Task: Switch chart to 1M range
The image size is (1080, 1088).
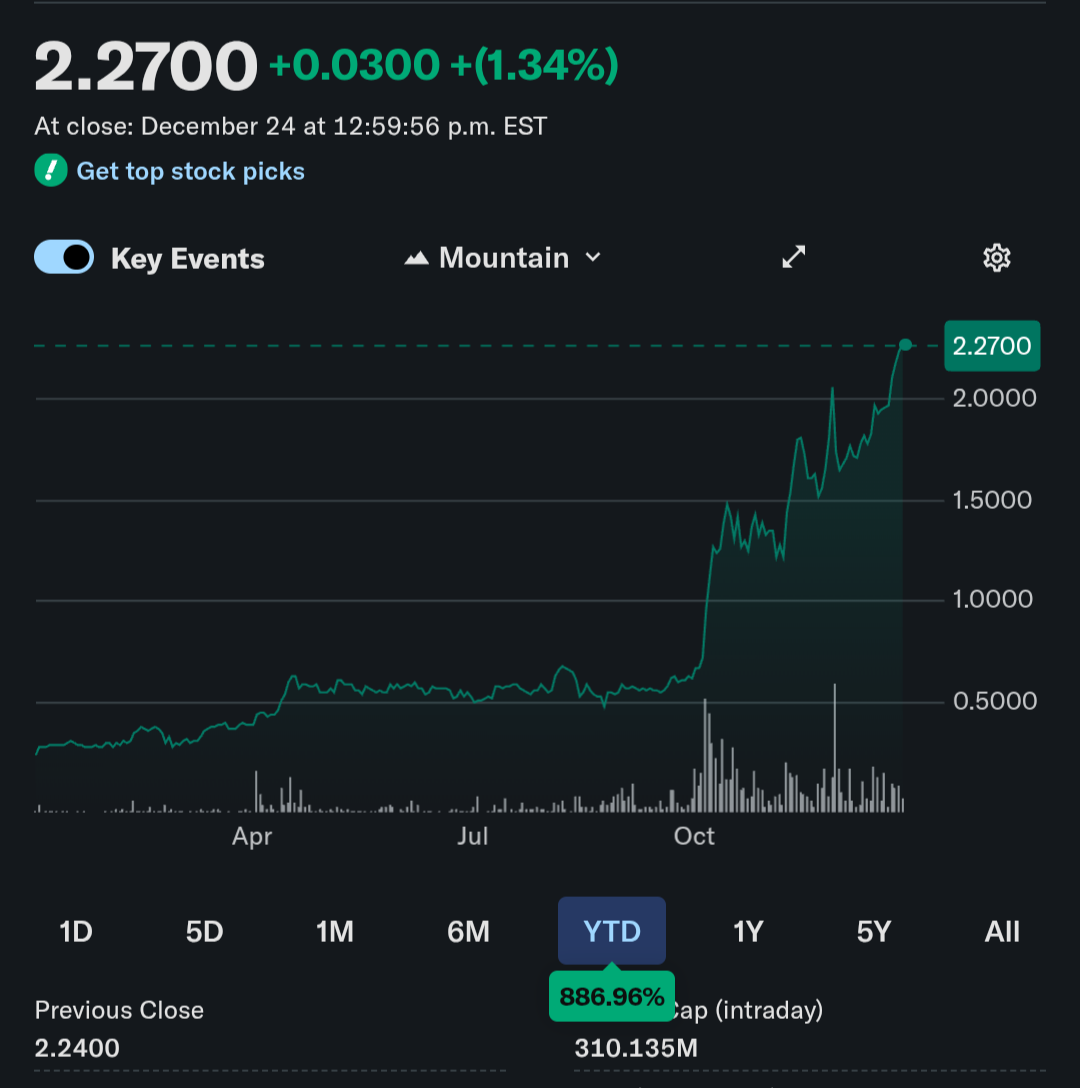Action: point(335,932)
